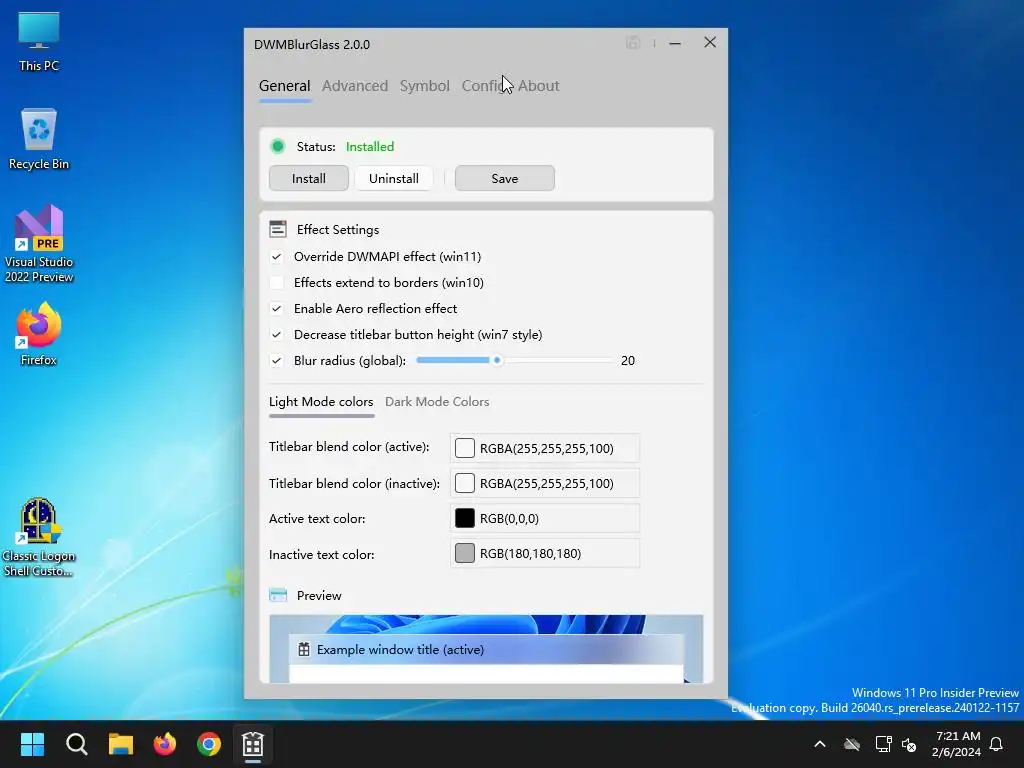Screen dimensions: 1024x768
Task: Click the blur radius slider handle
Action: click(497, 360)
